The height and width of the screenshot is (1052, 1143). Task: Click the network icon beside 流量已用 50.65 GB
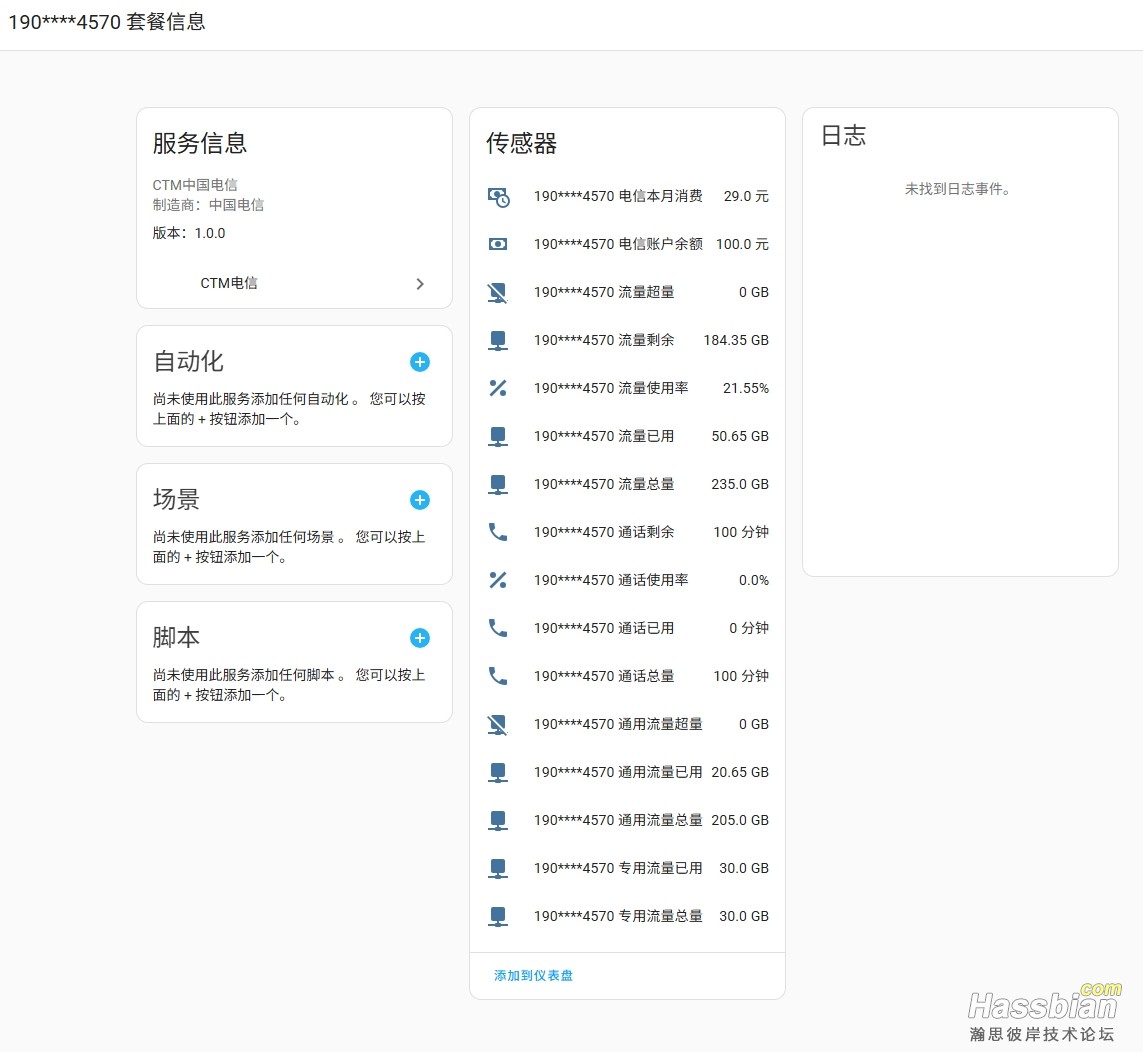tap(498, 437)
